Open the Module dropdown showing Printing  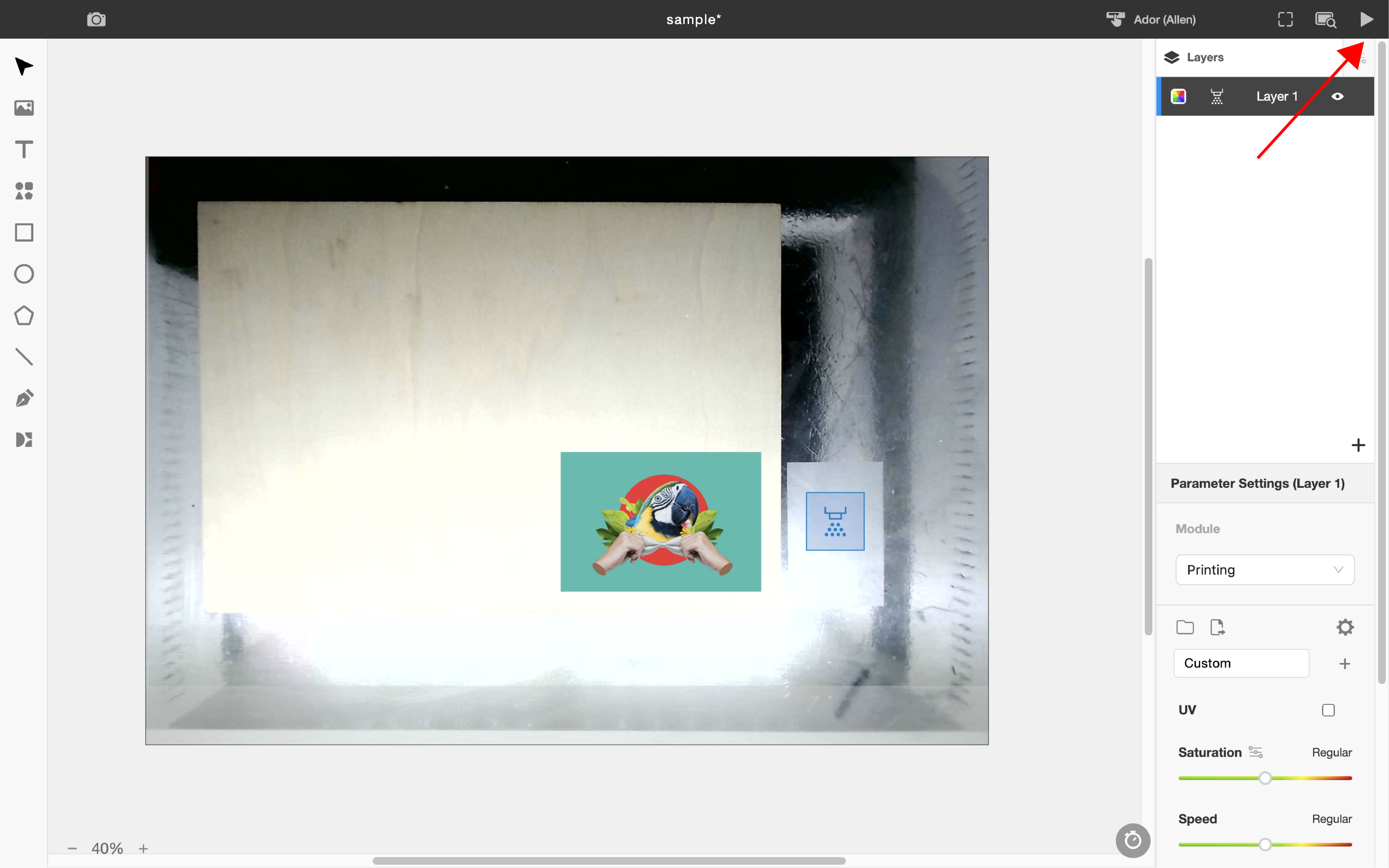click(1265, 569)
